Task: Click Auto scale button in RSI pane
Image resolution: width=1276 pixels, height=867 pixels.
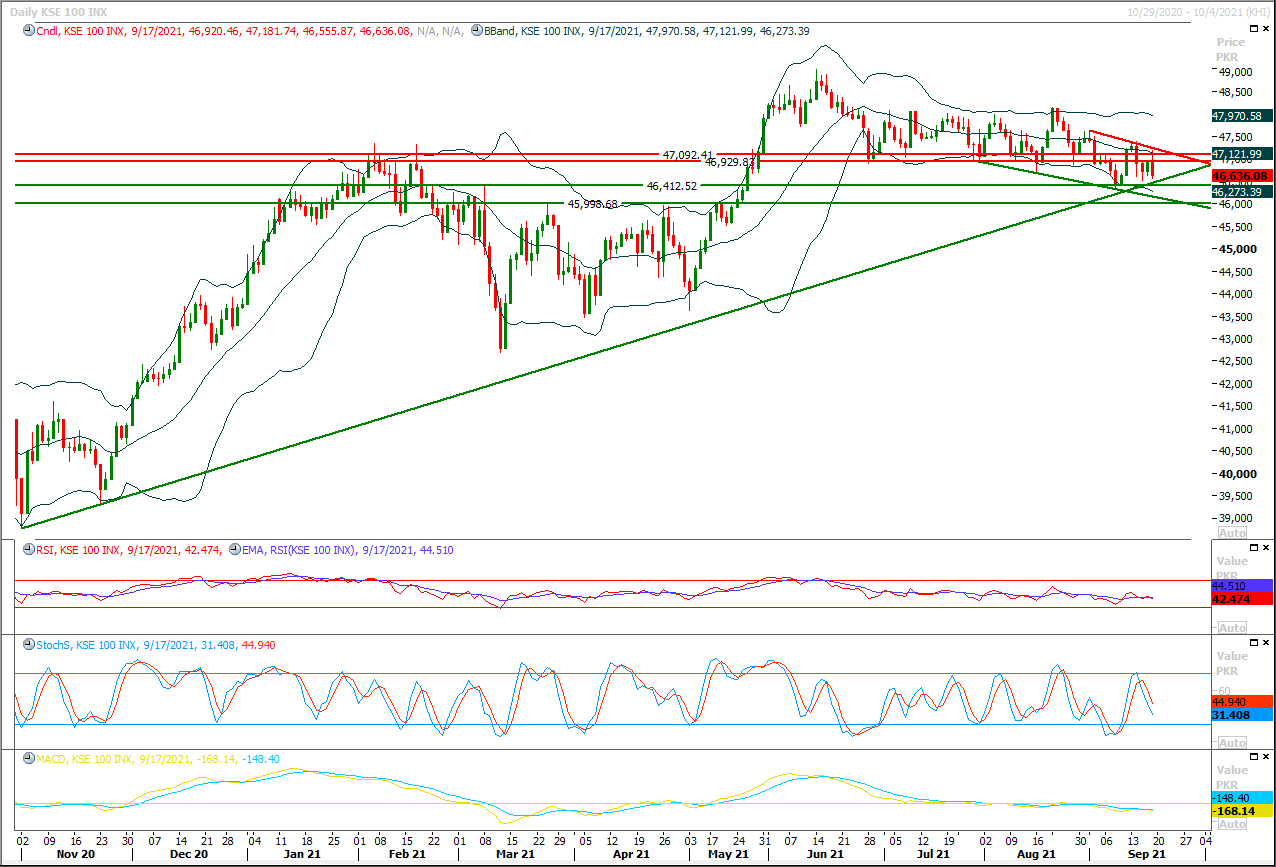Action: (1232, 627)
